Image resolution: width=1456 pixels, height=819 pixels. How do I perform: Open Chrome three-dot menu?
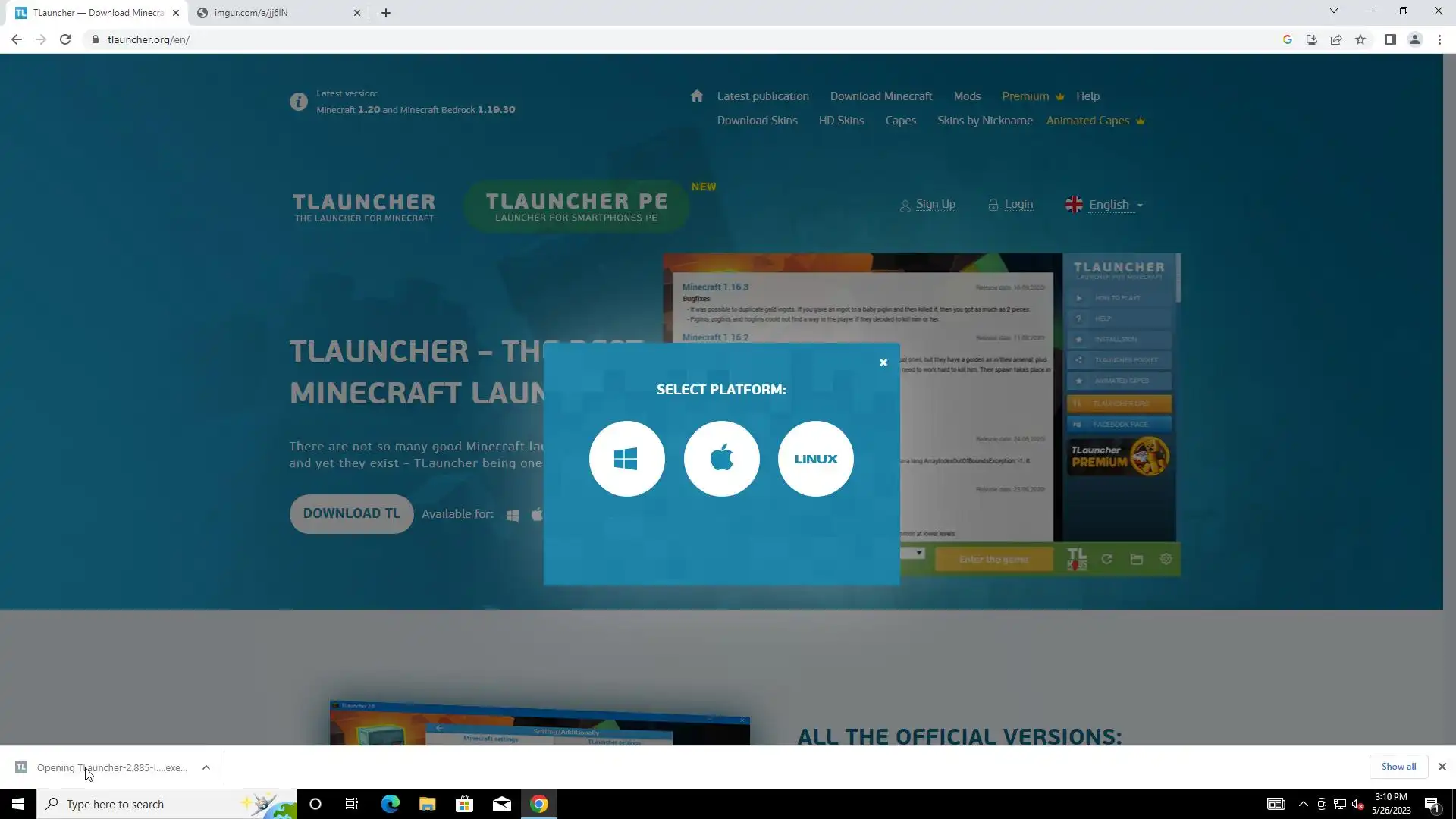pos(1439,39)
